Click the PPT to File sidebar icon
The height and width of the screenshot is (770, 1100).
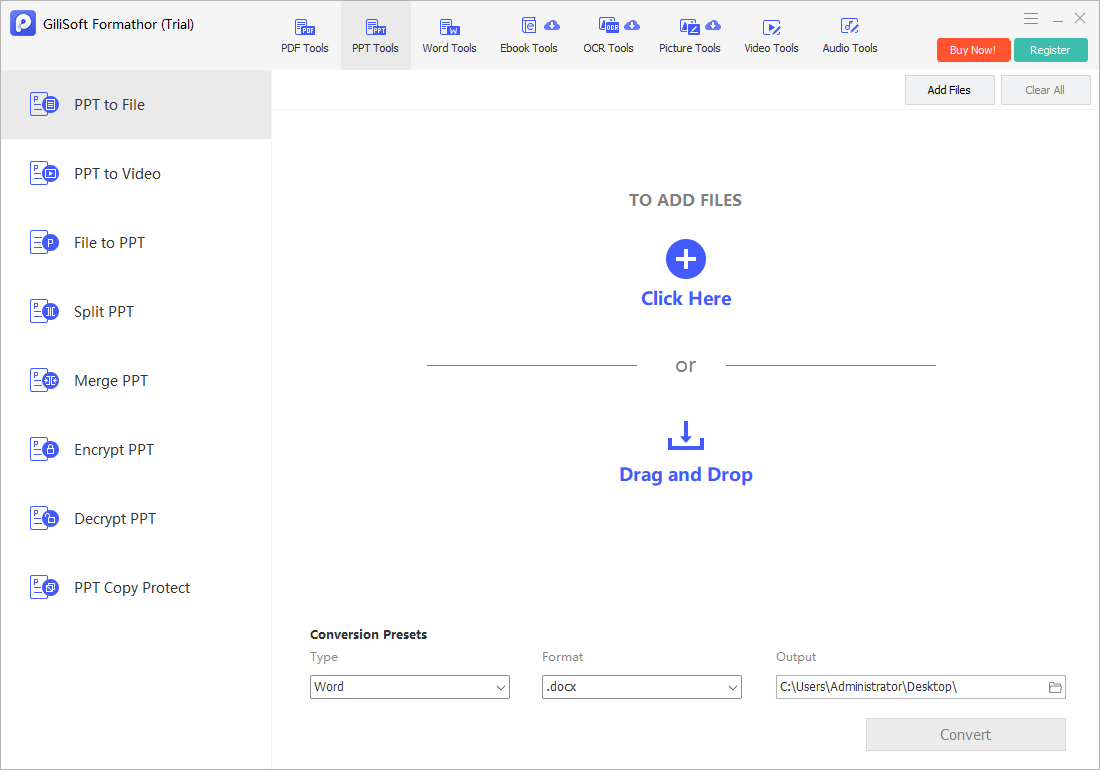[44, 104]
